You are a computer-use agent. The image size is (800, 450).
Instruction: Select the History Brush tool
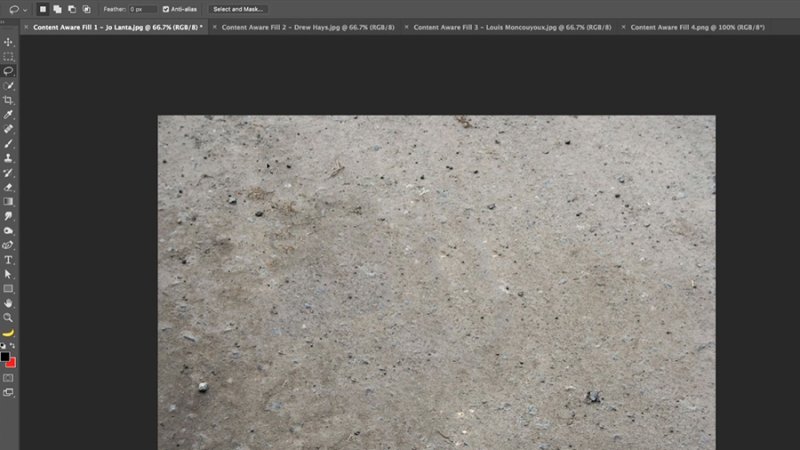pyautogui.click(x=8, y=172)
